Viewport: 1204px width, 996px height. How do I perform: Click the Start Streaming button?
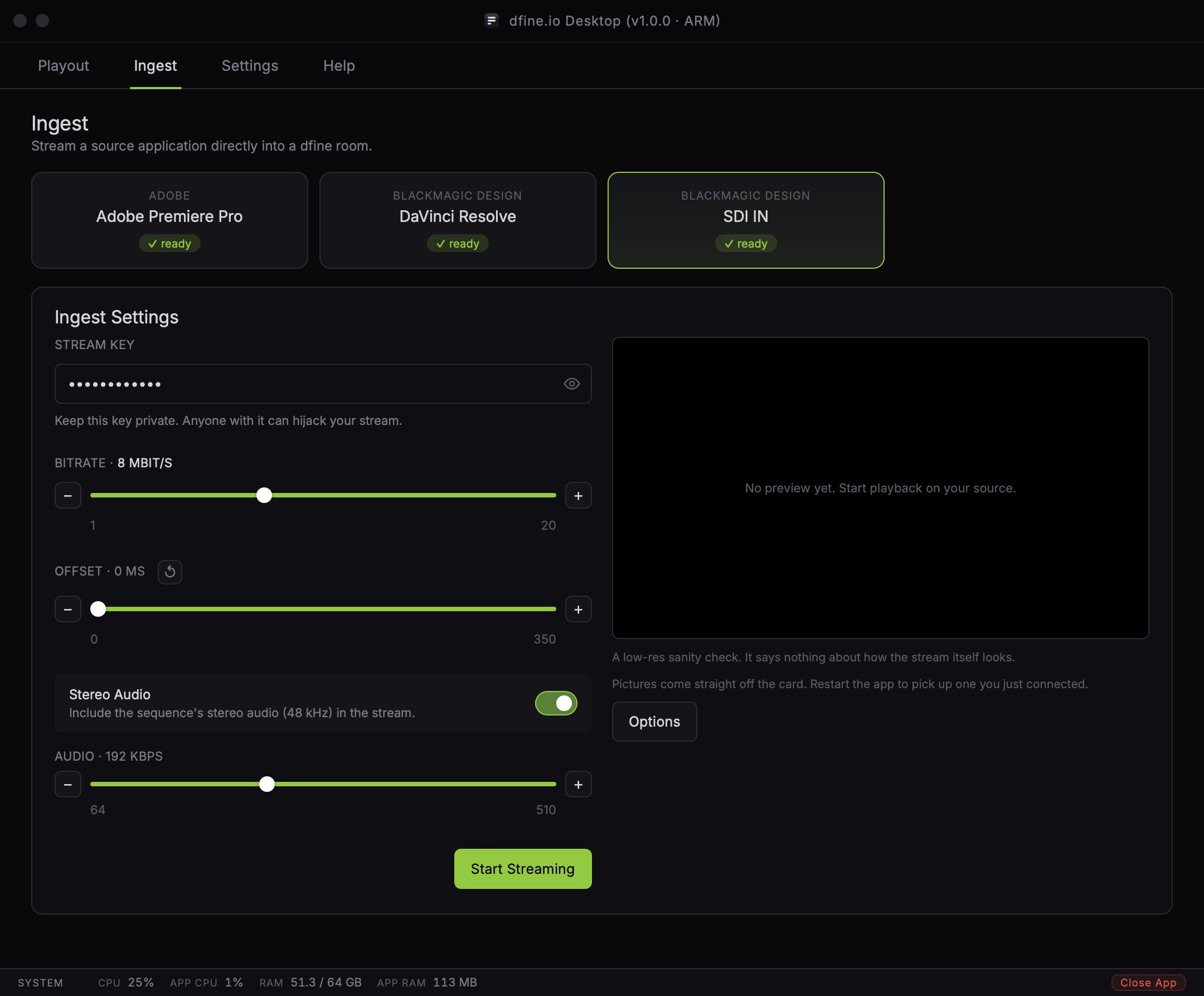point(522,869)
